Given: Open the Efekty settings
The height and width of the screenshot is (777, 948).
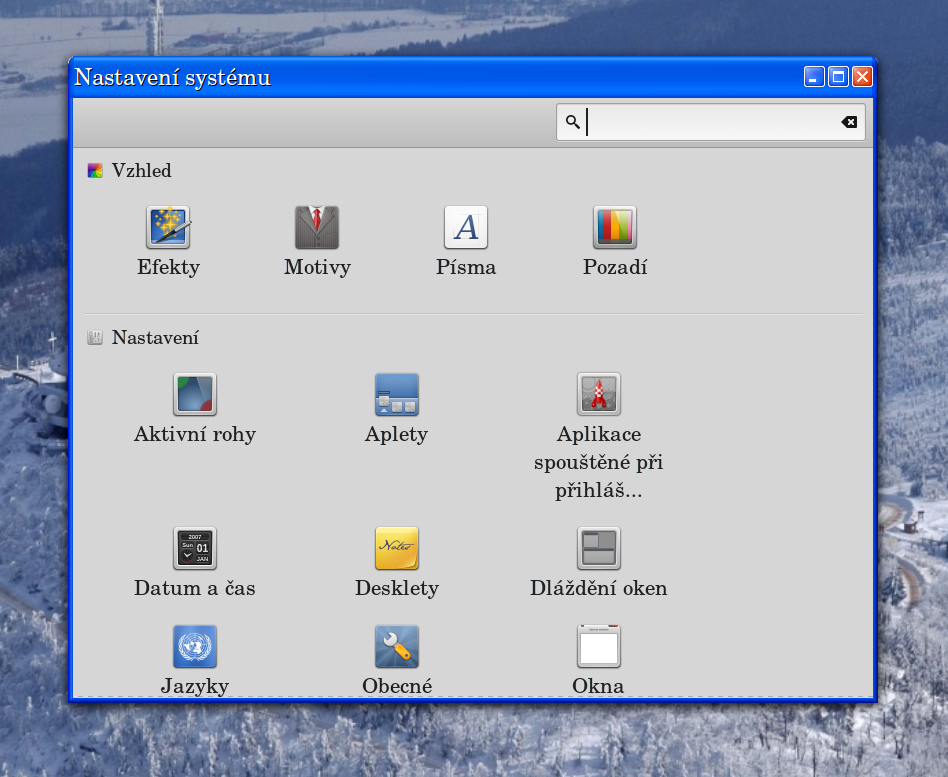Looking at the screenshot, I should (168, 228).
